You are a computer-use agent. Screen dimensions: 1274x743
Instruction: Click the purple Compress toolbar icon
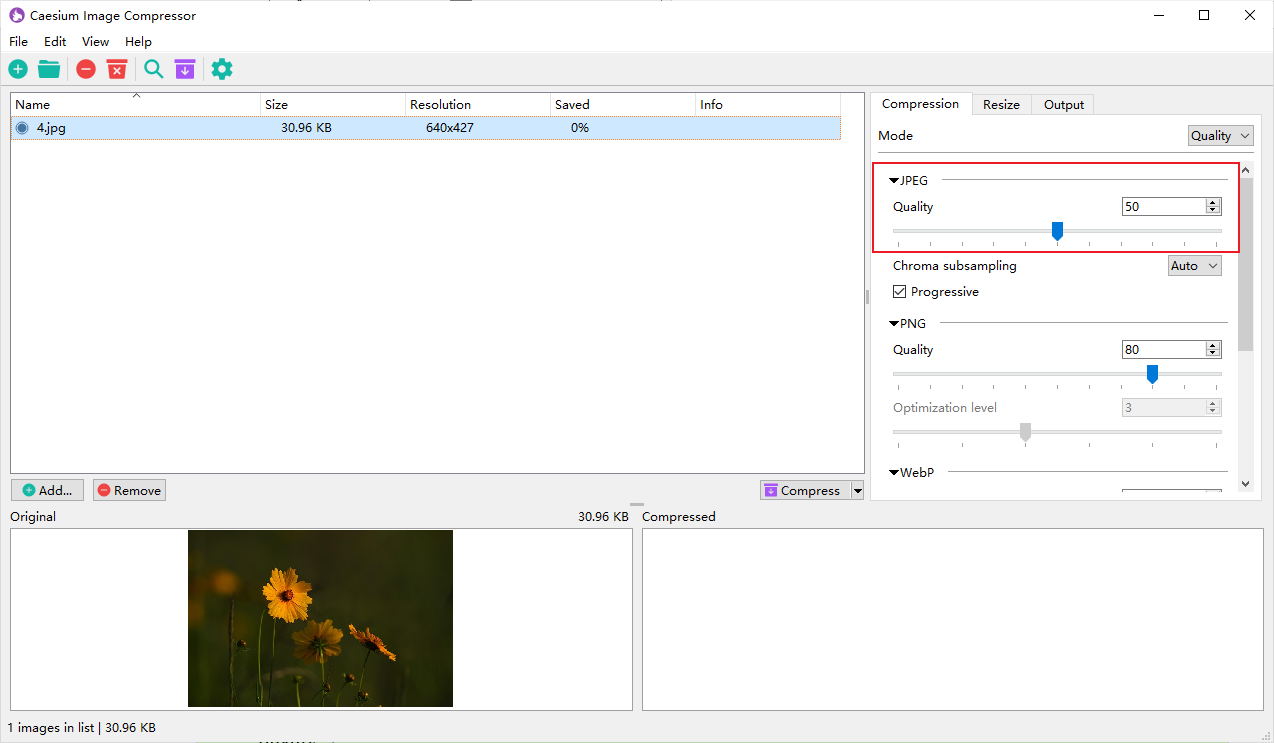(x=184, y=69)
